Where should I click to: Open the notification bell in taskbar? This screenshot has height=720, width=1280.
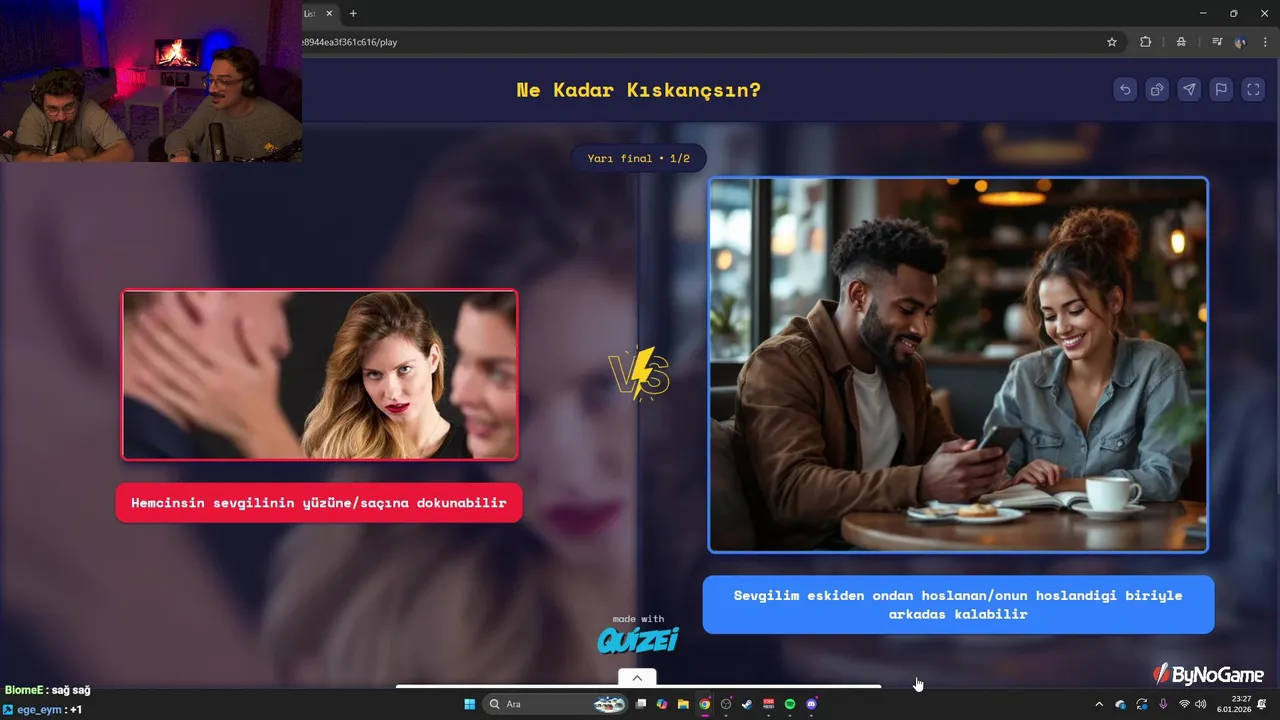1263,704
